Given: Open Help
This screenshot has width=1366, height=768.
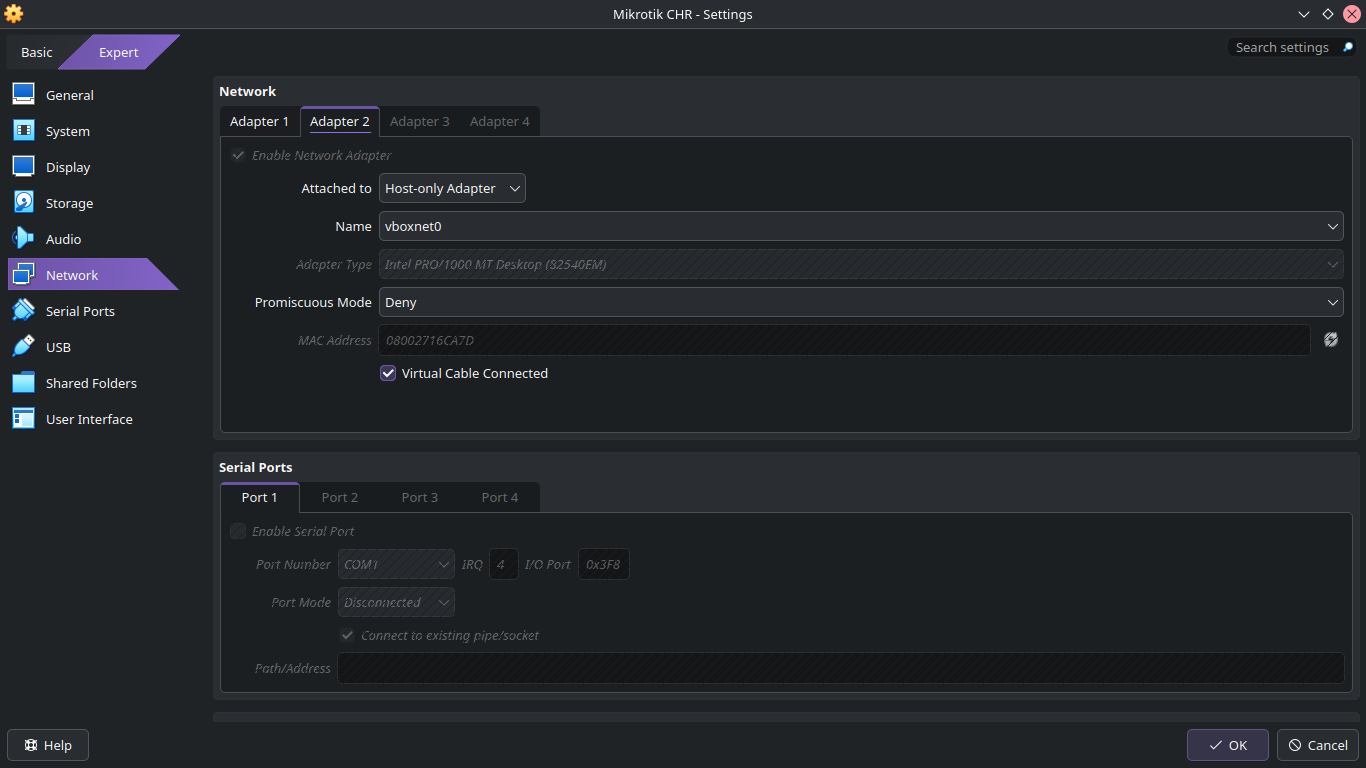Looking at the screenshot, I should (48, 745).
